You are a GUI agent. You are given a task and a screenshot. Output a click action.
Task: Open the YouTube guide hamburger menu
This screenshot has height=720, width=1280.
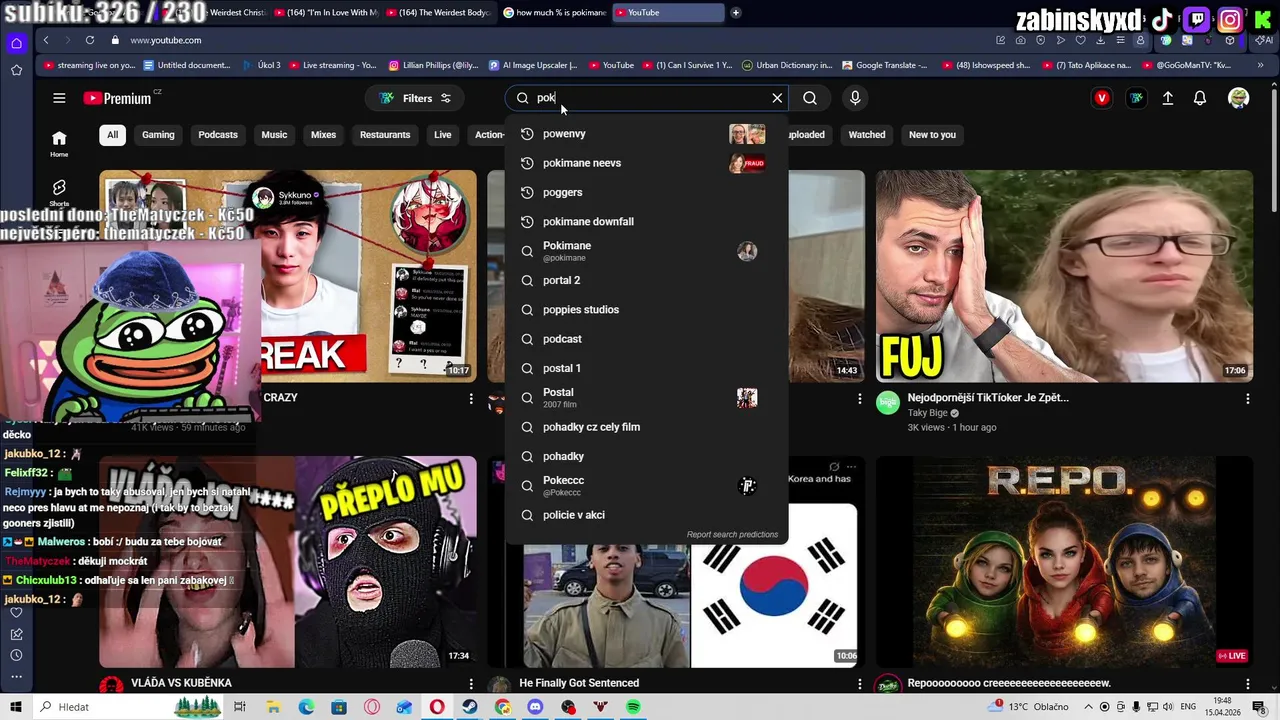point(59,98)
